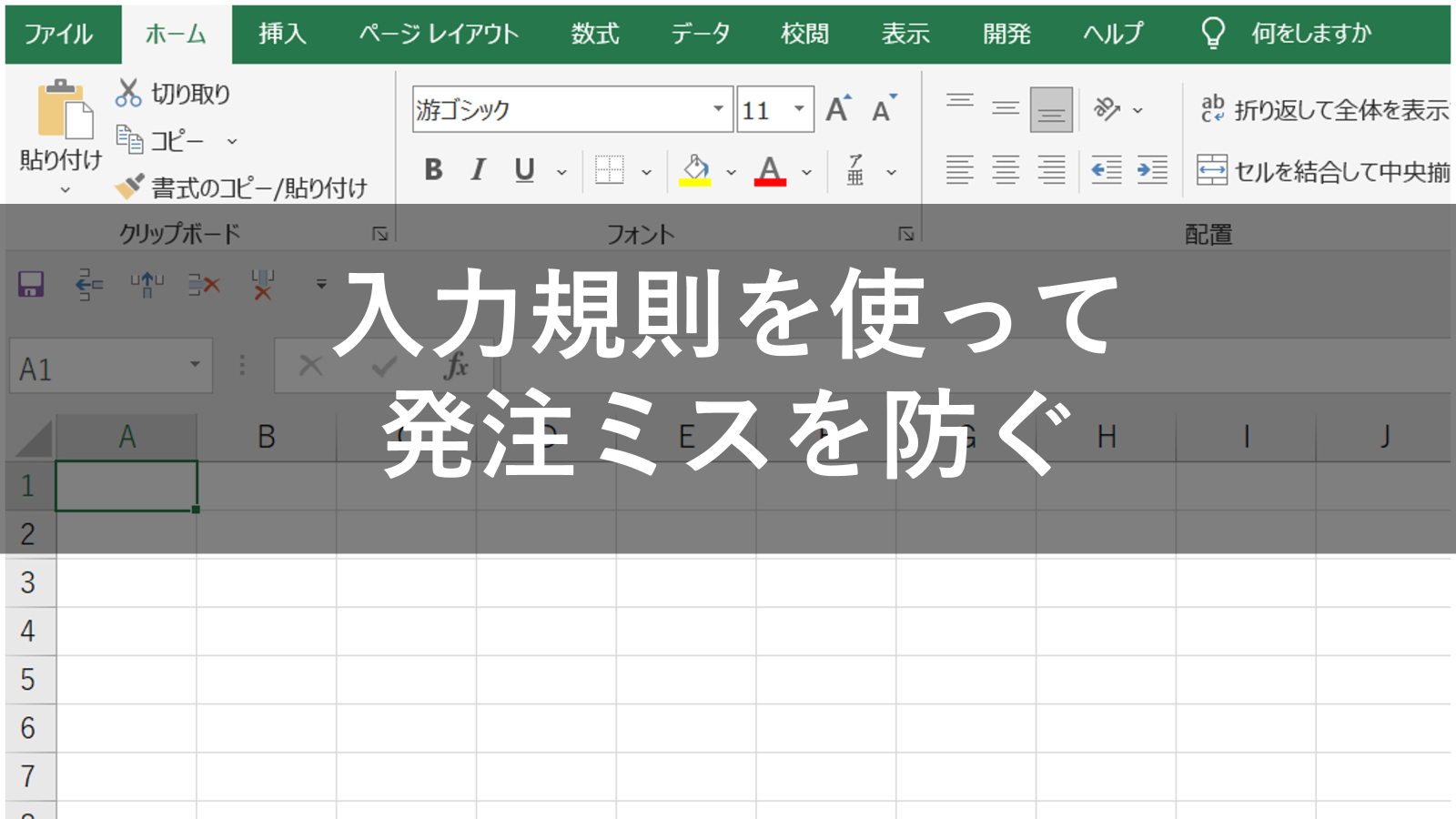1456x819 pixels.
Task: Click the Paste (貼り付け) clipboard icon
Action: [64, 110]
